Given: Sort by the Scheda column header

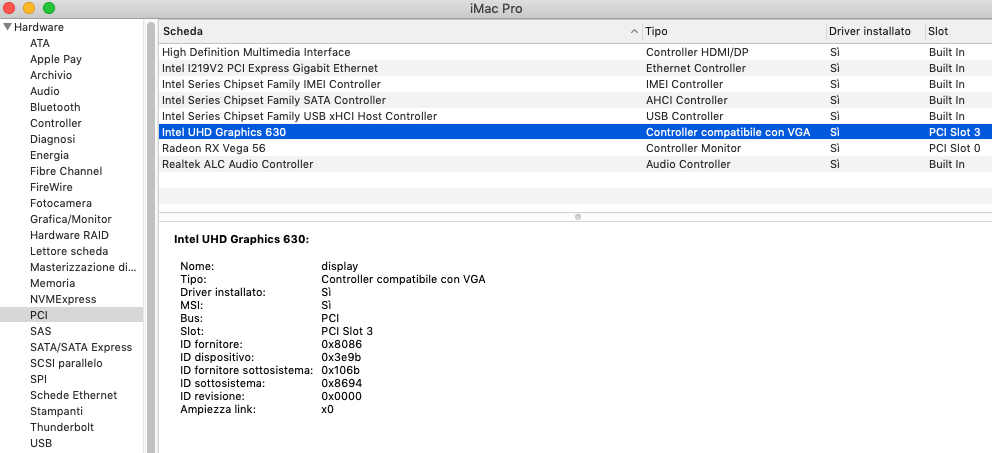Looking at the screenshot, I should click(x=400, y=31).
